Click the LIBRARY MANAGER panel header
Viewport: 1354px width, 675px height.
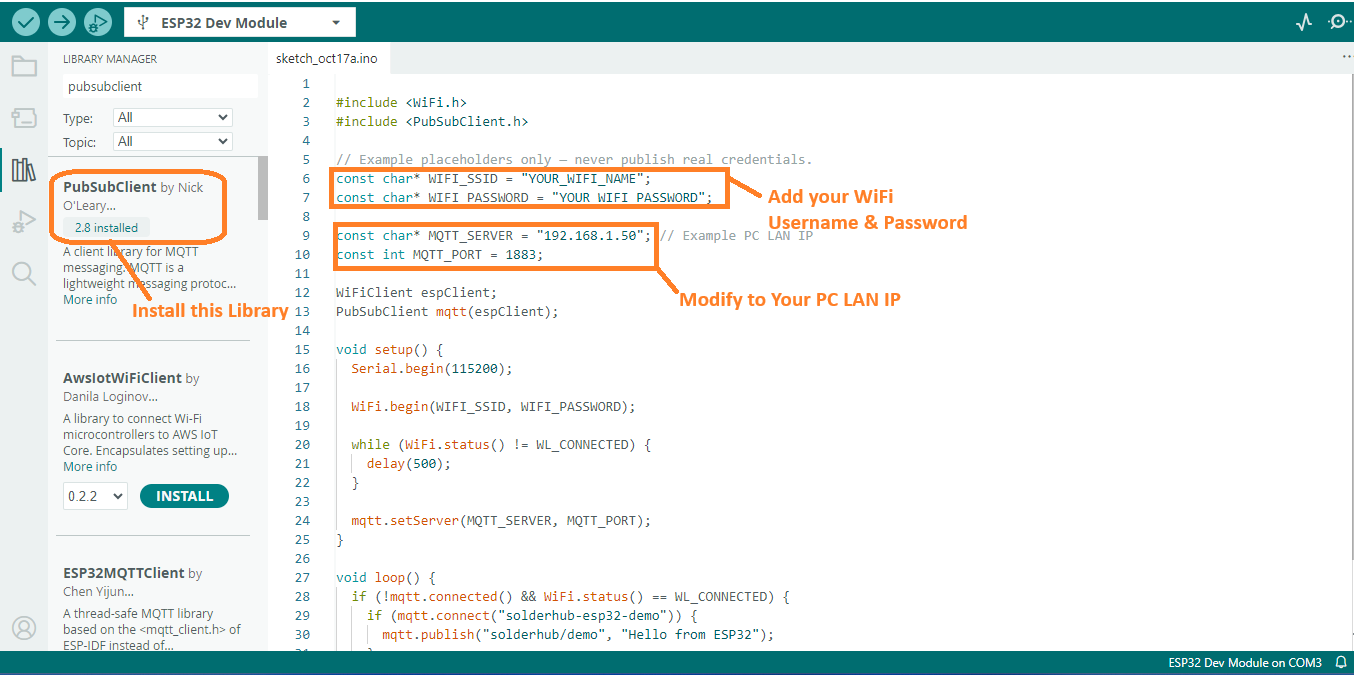[x=110, y=59]
